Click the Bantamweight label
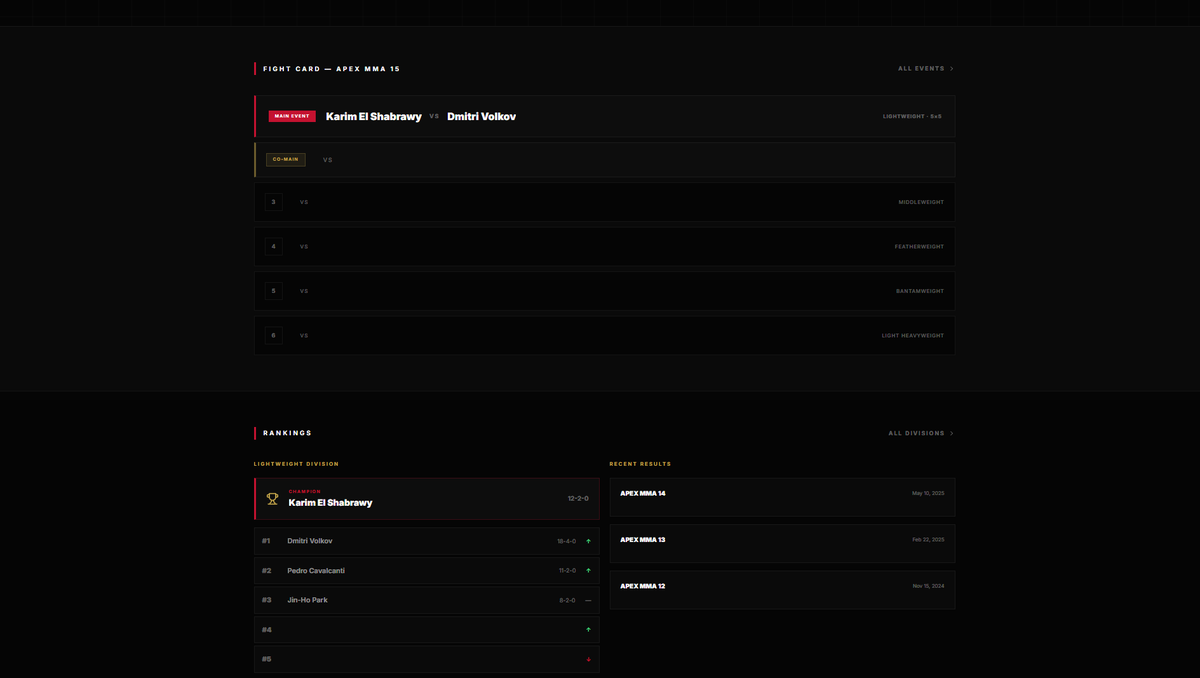 [920, 291]
